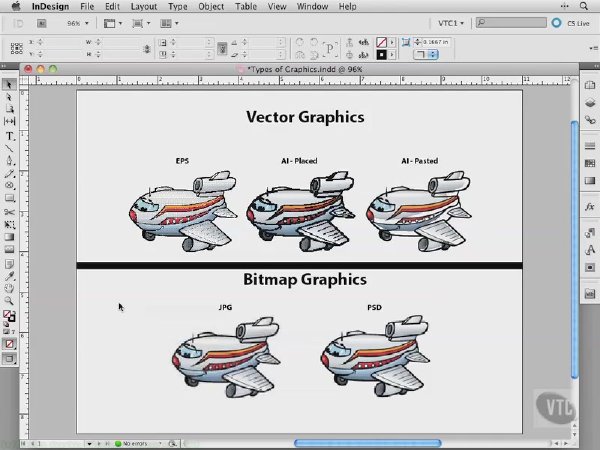Open the Stroke panel icon

point(590,145)
